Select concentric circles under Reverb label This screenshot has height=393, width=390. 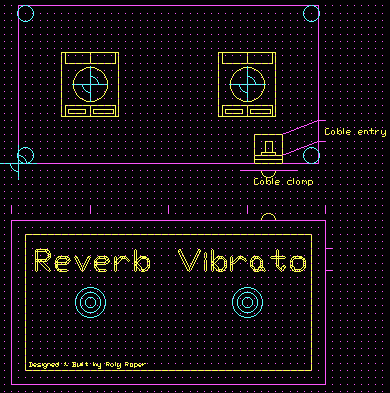[x=90, y=302]
